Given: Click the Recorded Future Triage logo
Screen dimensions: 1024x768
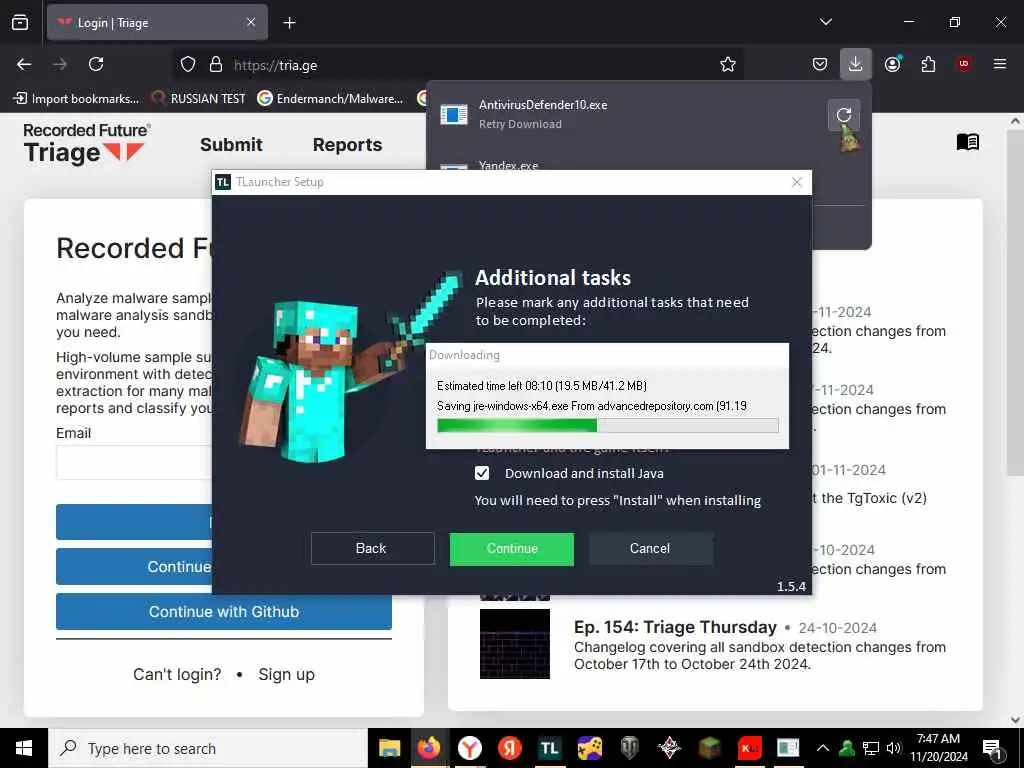Looking at the screenshot, I should tap(86, 143).
